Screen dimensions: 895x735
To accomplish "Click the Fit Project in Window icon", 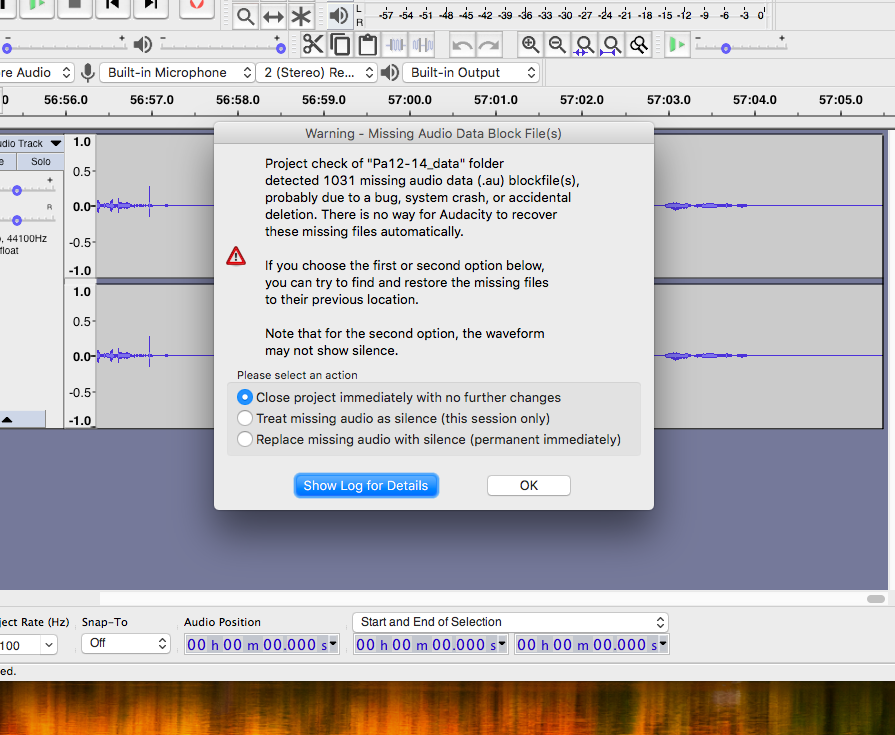I will click(x=610, y=44).
